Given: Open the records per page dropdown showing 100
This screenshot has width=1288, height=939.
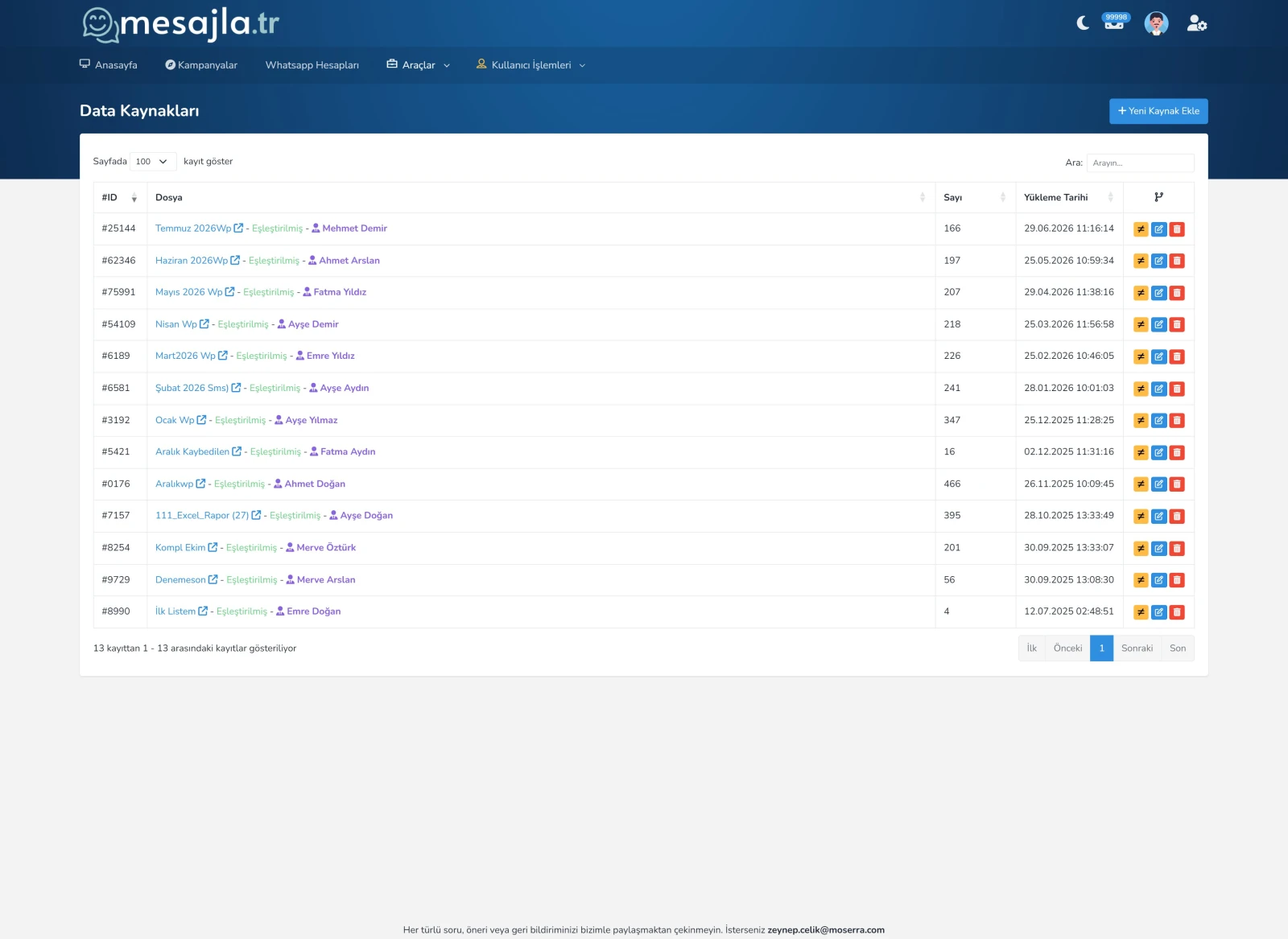Looking at the screenshot, I should (153, 162).
